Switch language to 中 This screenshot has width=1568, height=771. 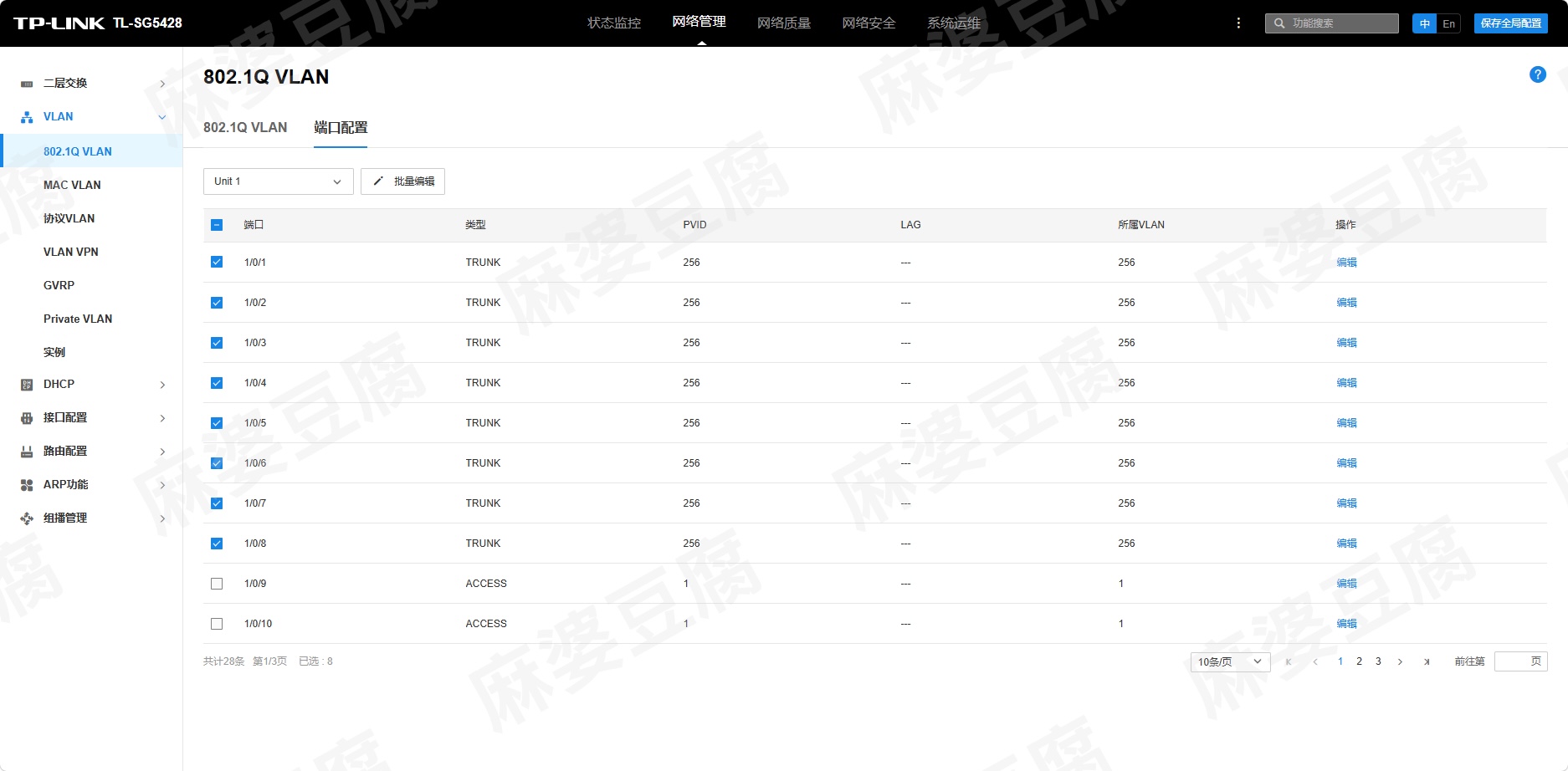pos(1424,23)
